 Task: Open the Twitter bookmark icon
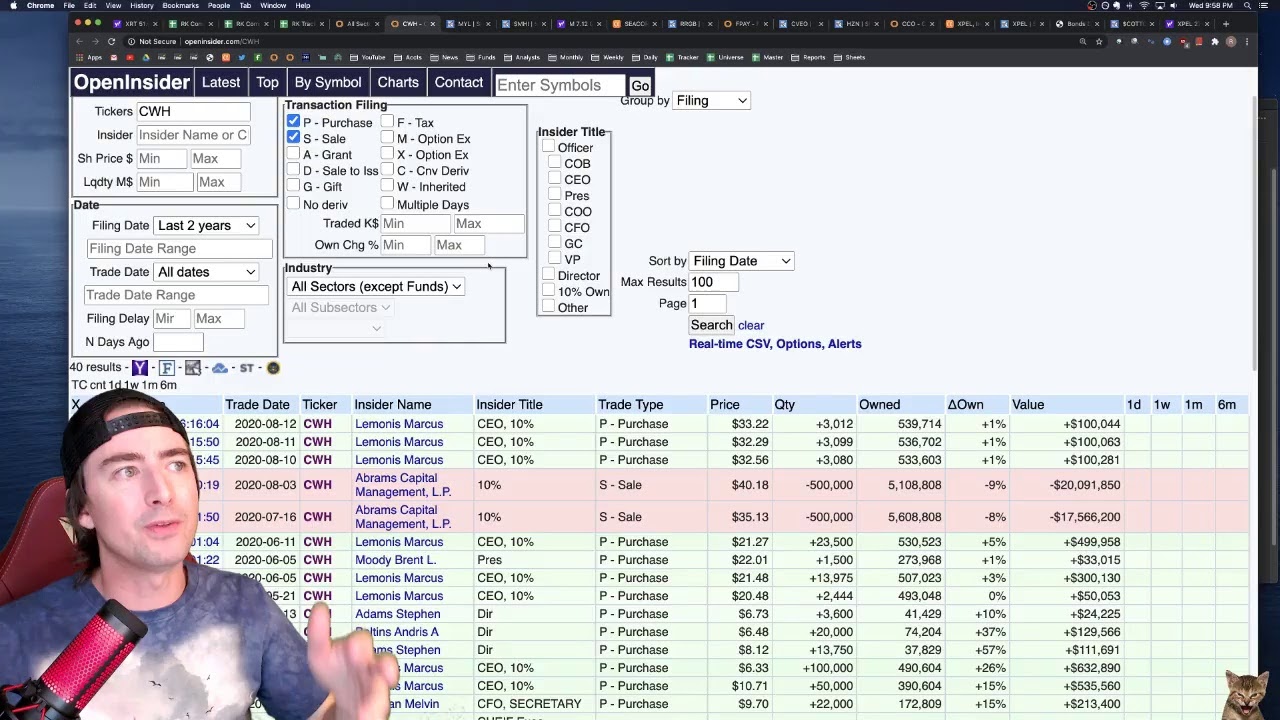(241, 57)
